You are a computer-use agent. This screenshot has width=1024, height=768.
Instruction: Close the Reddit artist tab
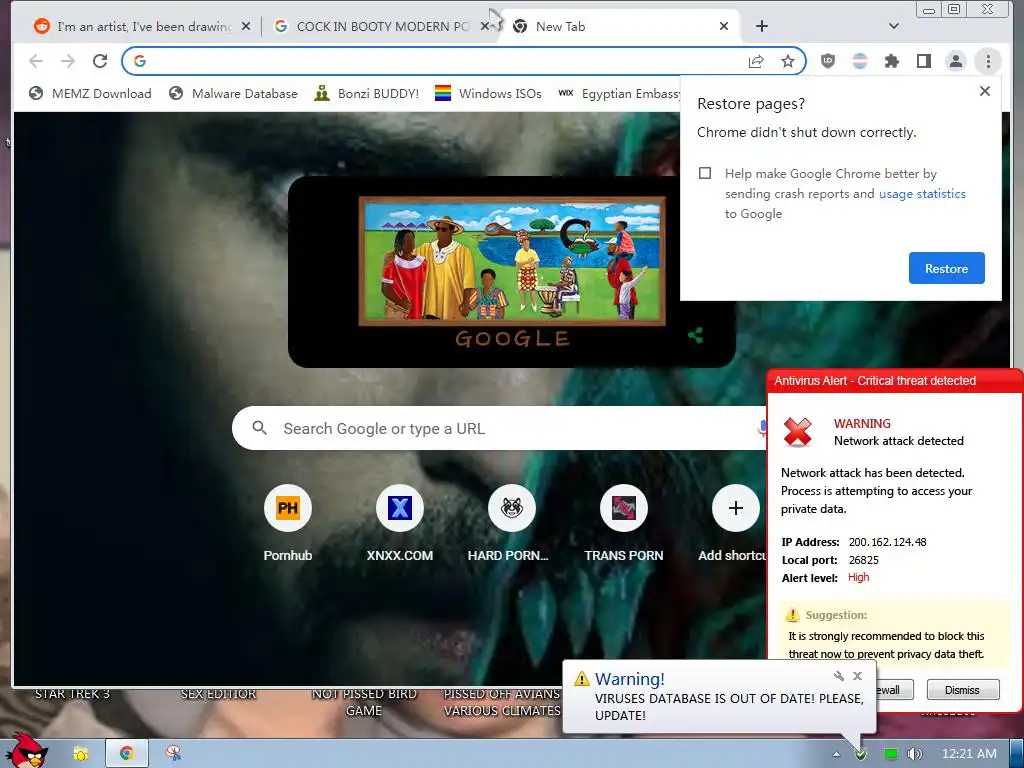(x=246, y=26)
